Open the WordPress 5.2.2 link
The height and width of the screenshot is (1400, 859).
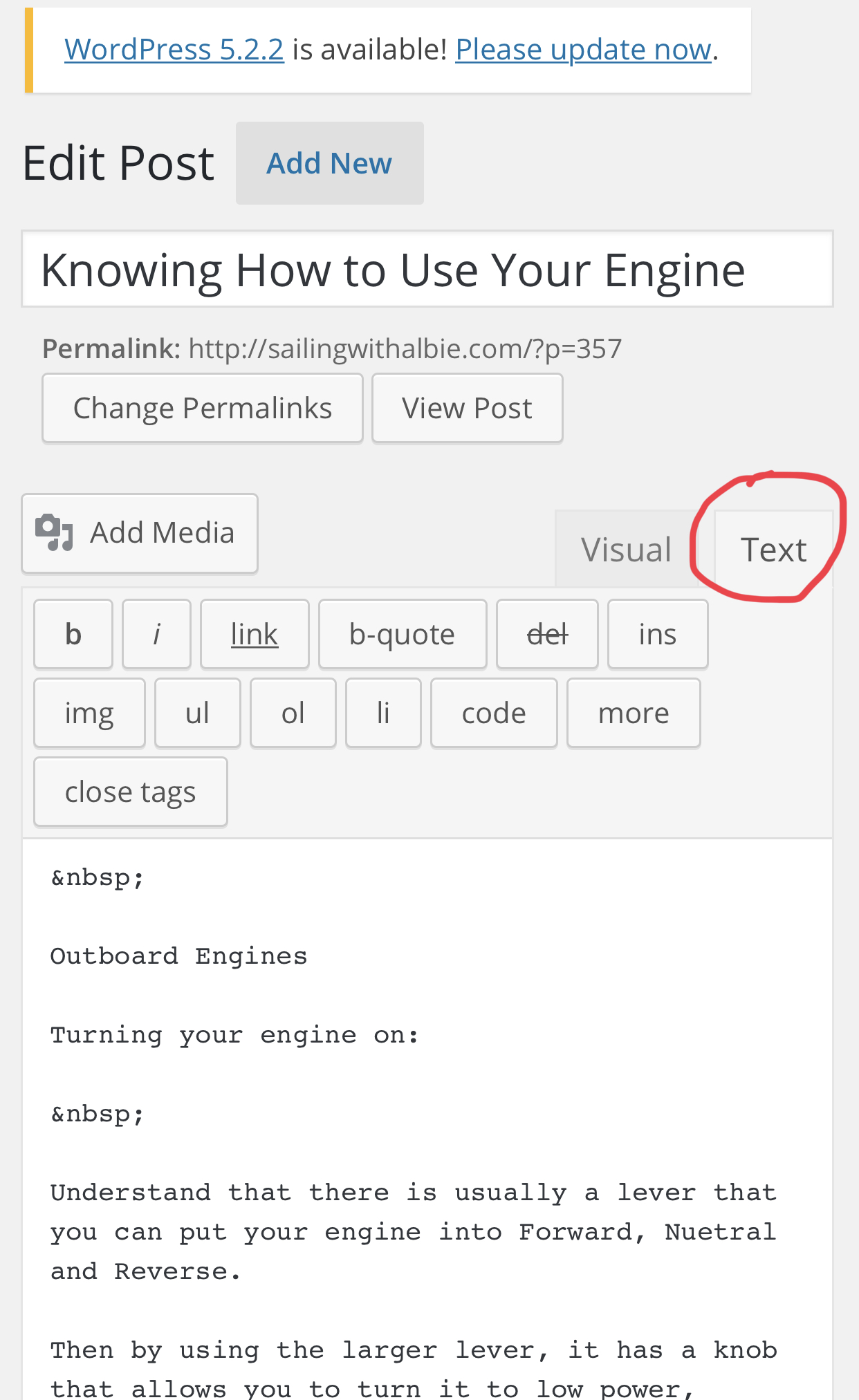tap(174, 50)
